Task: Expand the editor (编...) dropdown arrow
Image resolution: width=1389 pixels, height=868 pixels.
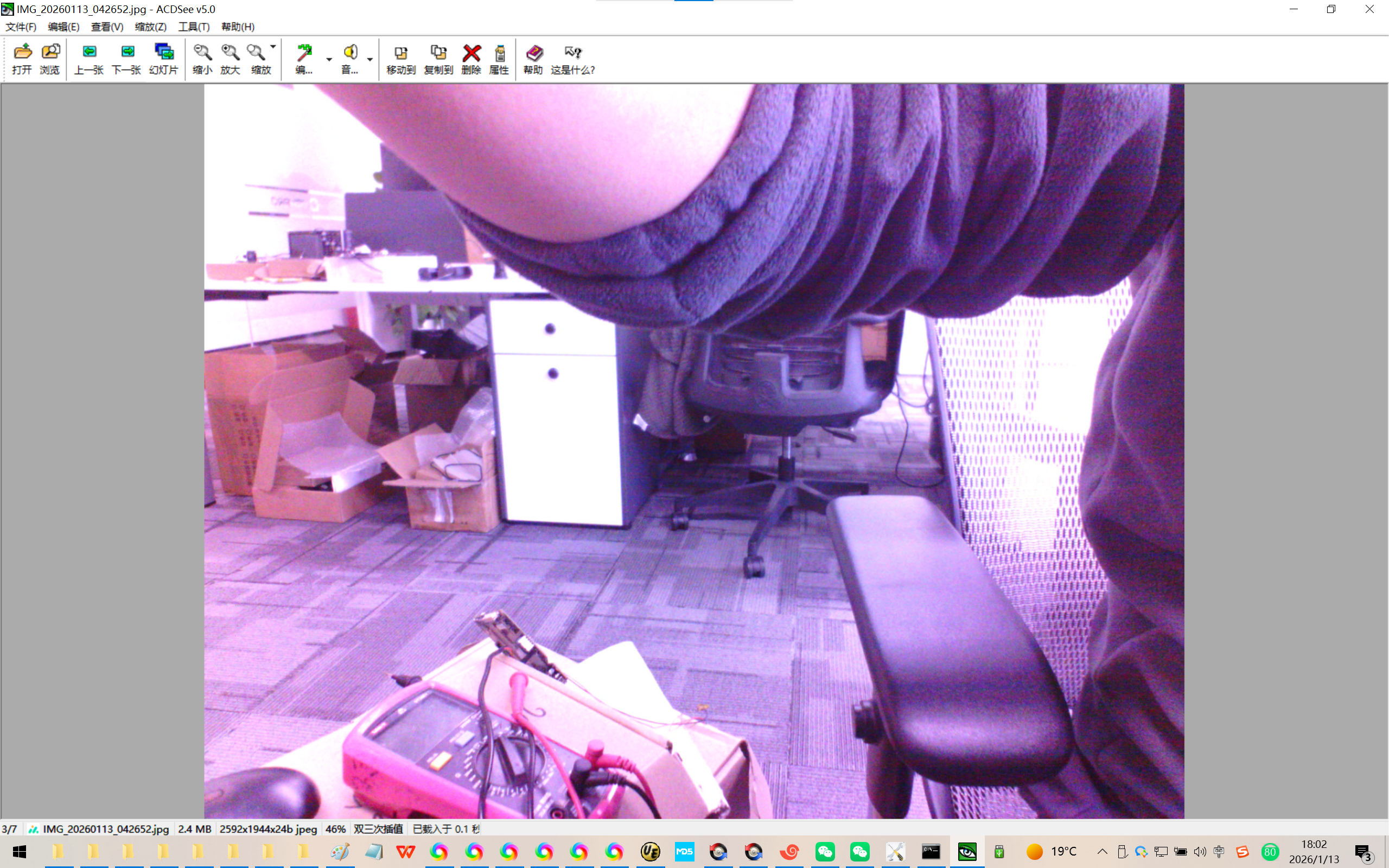Action: pos(329,59)
